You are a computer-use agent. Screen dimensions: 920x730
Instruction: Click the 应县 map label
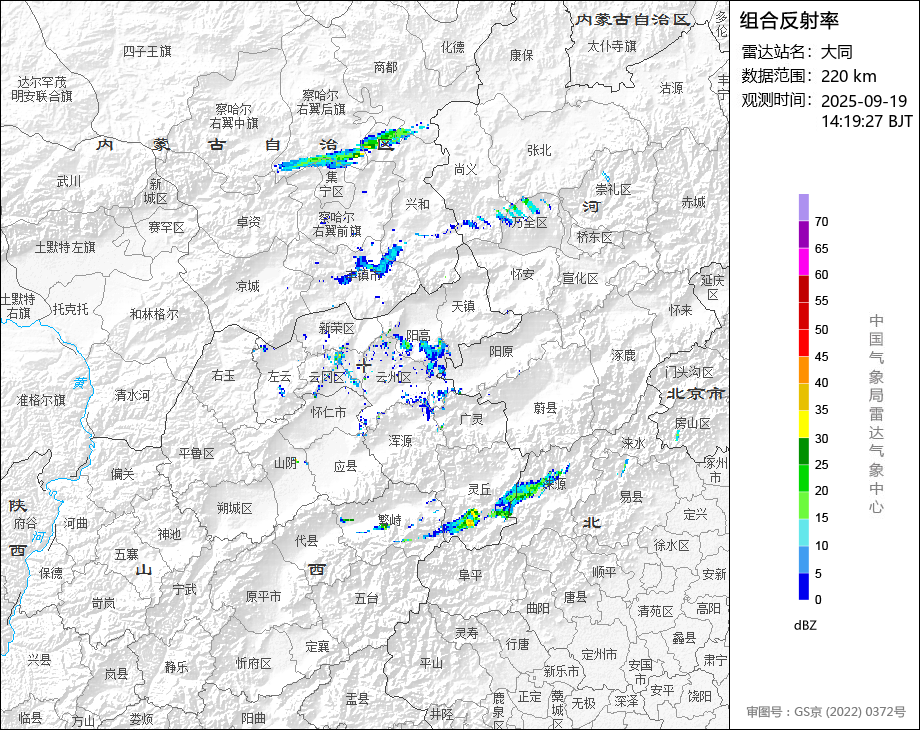(345, 467)
